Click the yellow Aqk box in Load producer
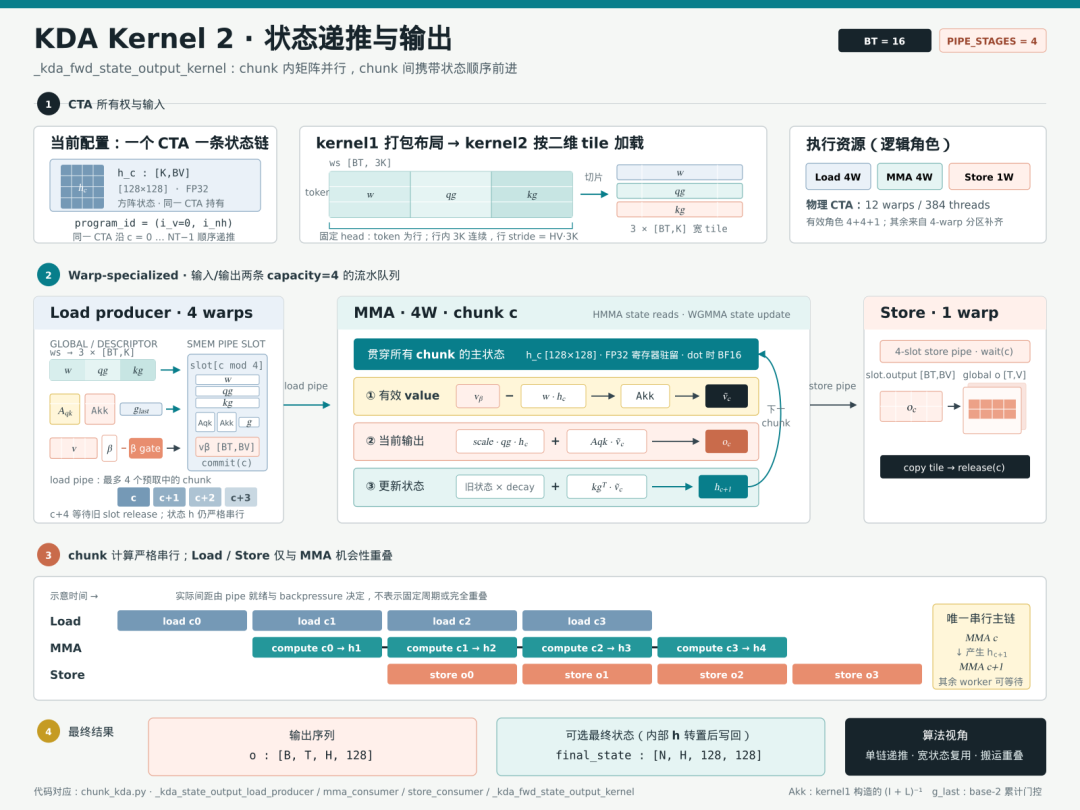Screen dimensions: 1080x810 tap(65, 410)
